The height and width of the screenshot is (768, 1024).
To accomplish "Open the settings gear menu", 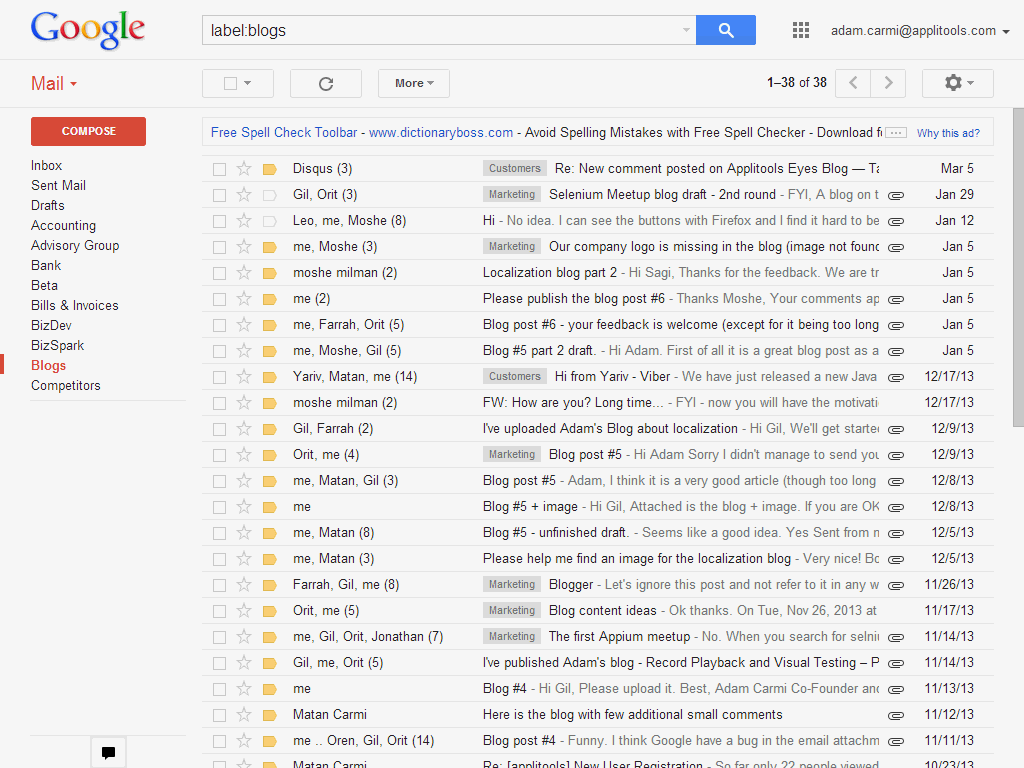I will click(x=958, y=83).
